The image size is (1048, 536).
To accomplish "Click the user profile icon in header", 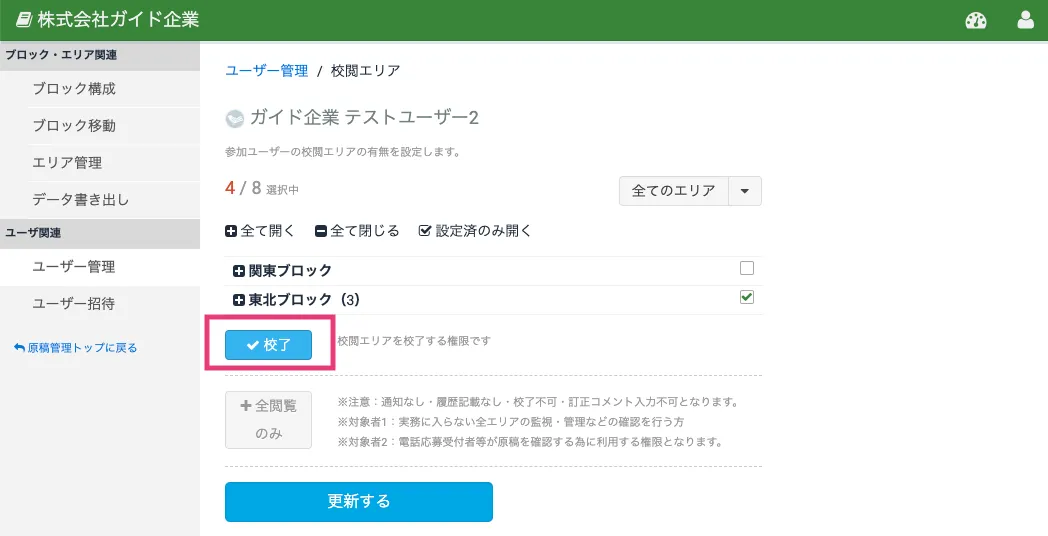I will tap(1025, 20).
